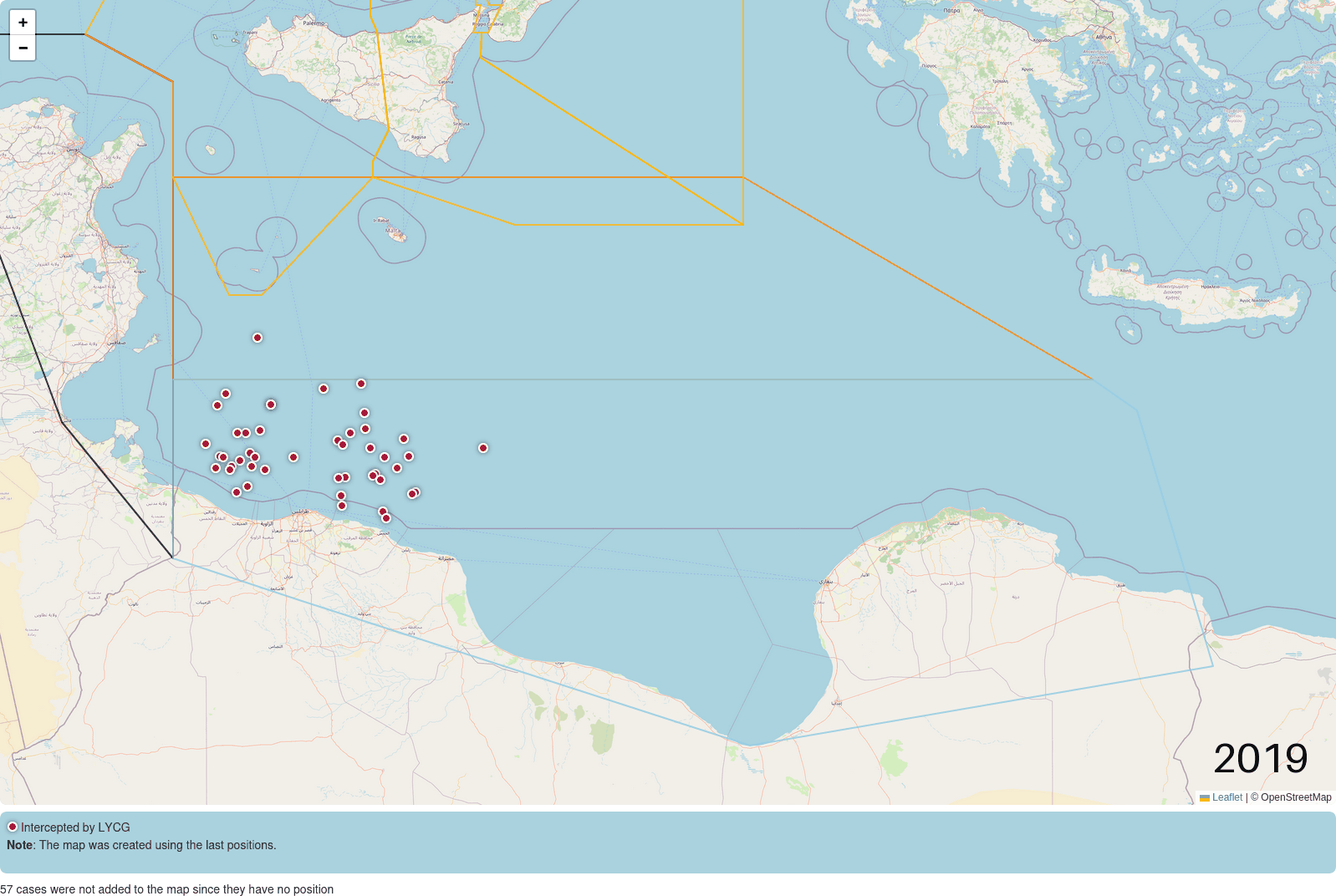
Task: Open the Leaflet attribution link
Action: pos(1226,797)
